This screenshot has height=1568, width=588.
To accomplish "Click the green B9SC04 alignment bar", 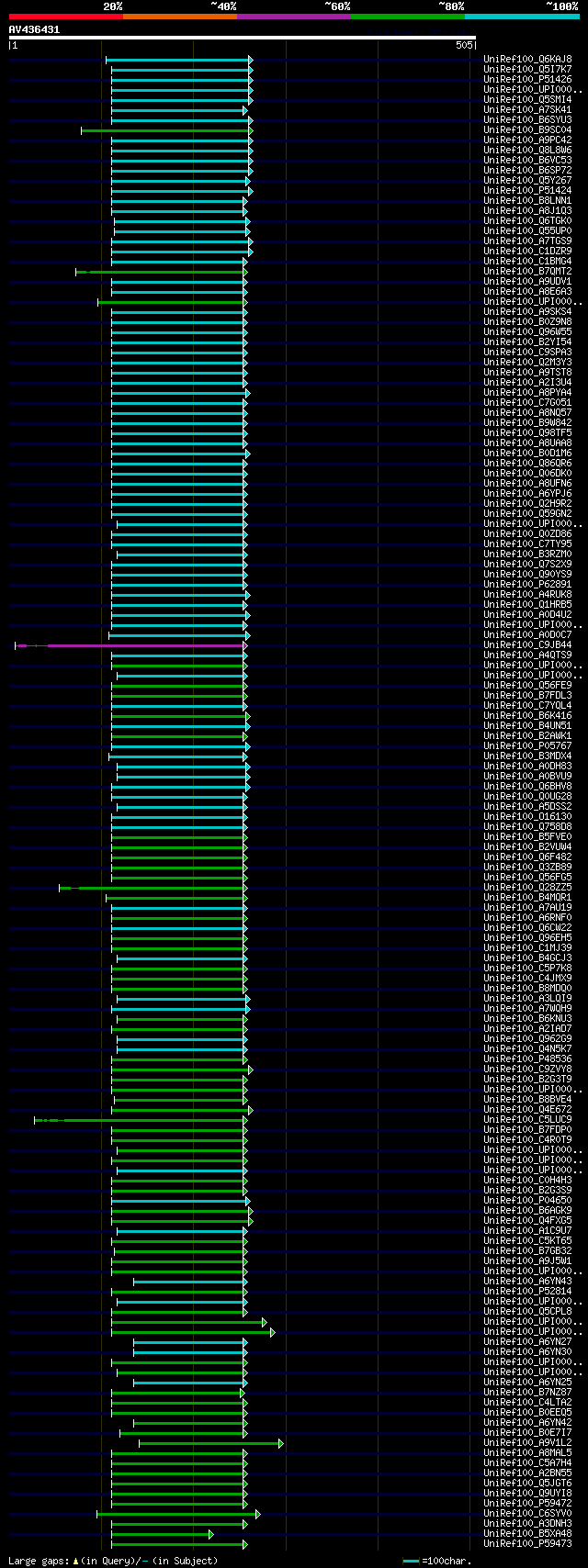I will point(166,130).
